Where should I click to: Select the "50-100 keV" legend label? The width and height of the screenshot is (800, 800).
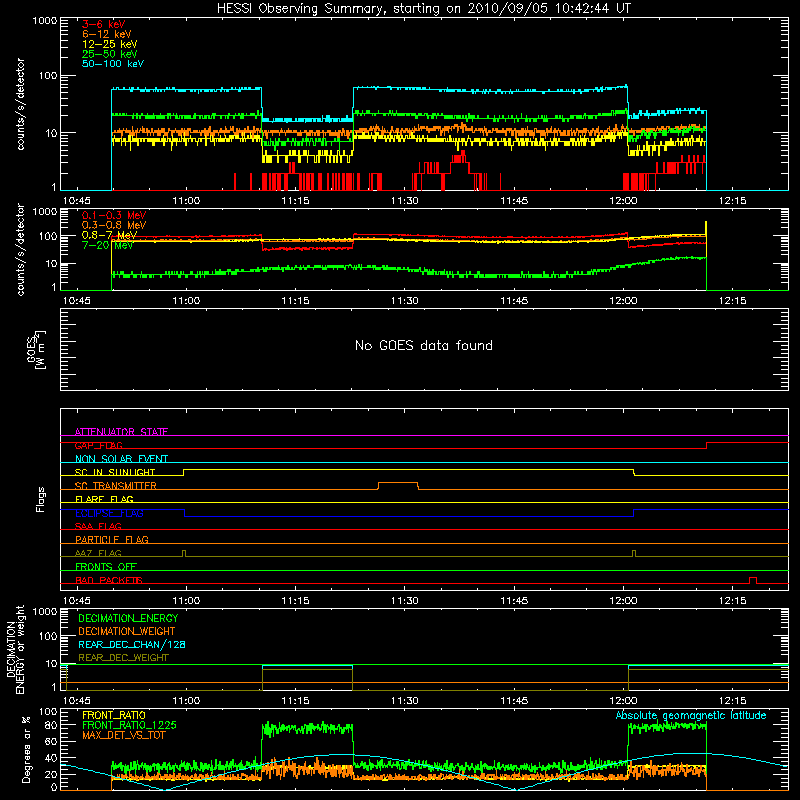pos(113,64)
